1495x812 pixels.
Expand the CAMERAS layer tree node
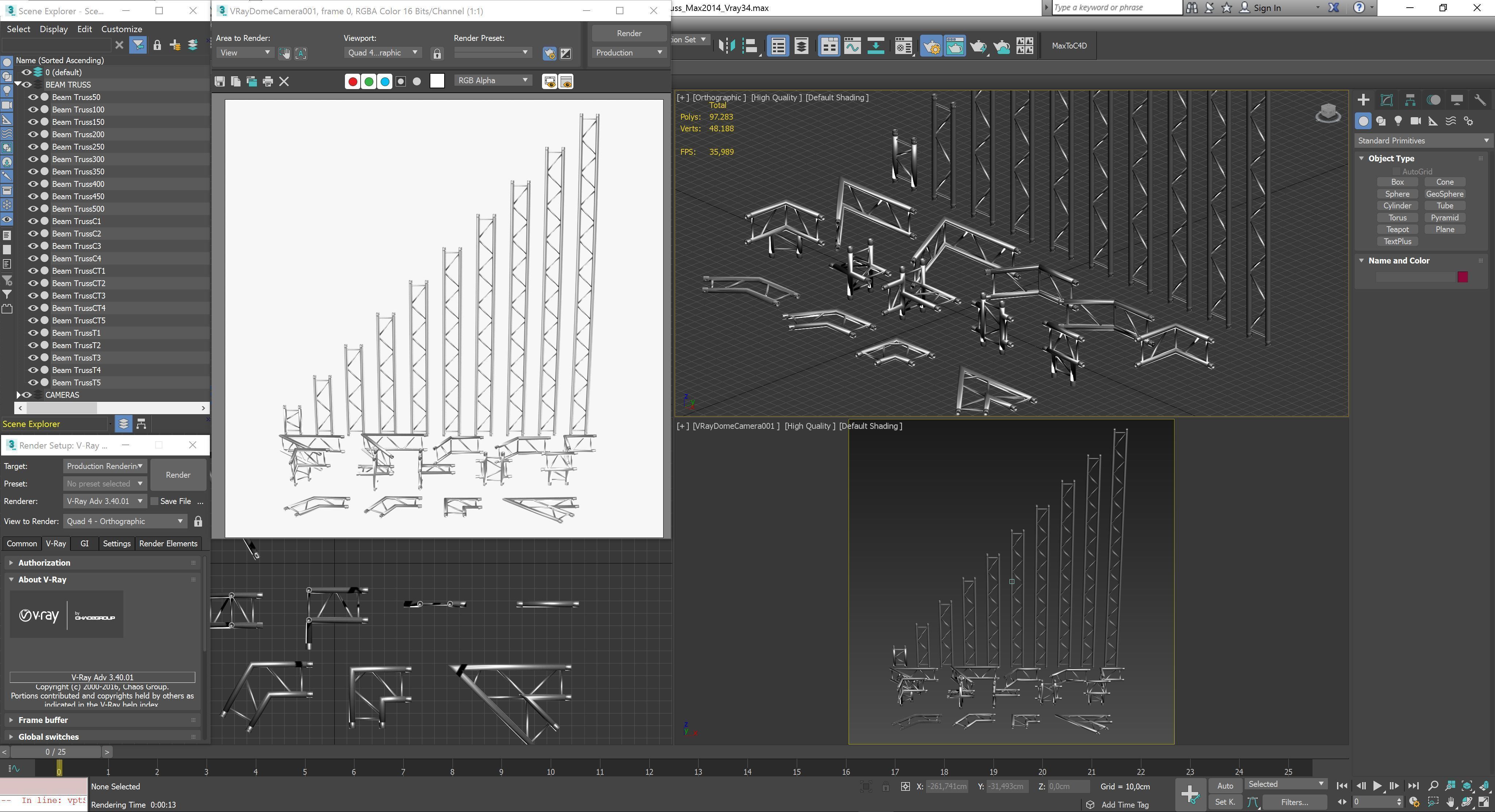click(19, 395)
